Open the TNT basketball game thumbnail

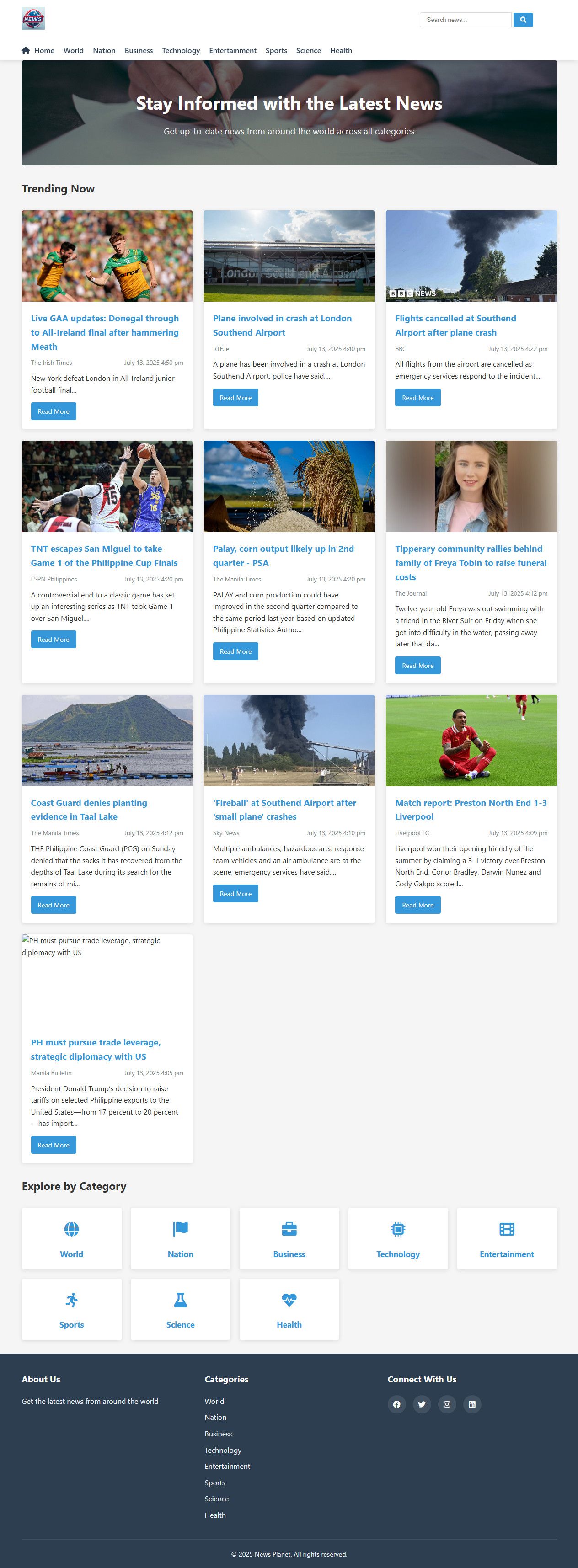(x=107, y=486)
